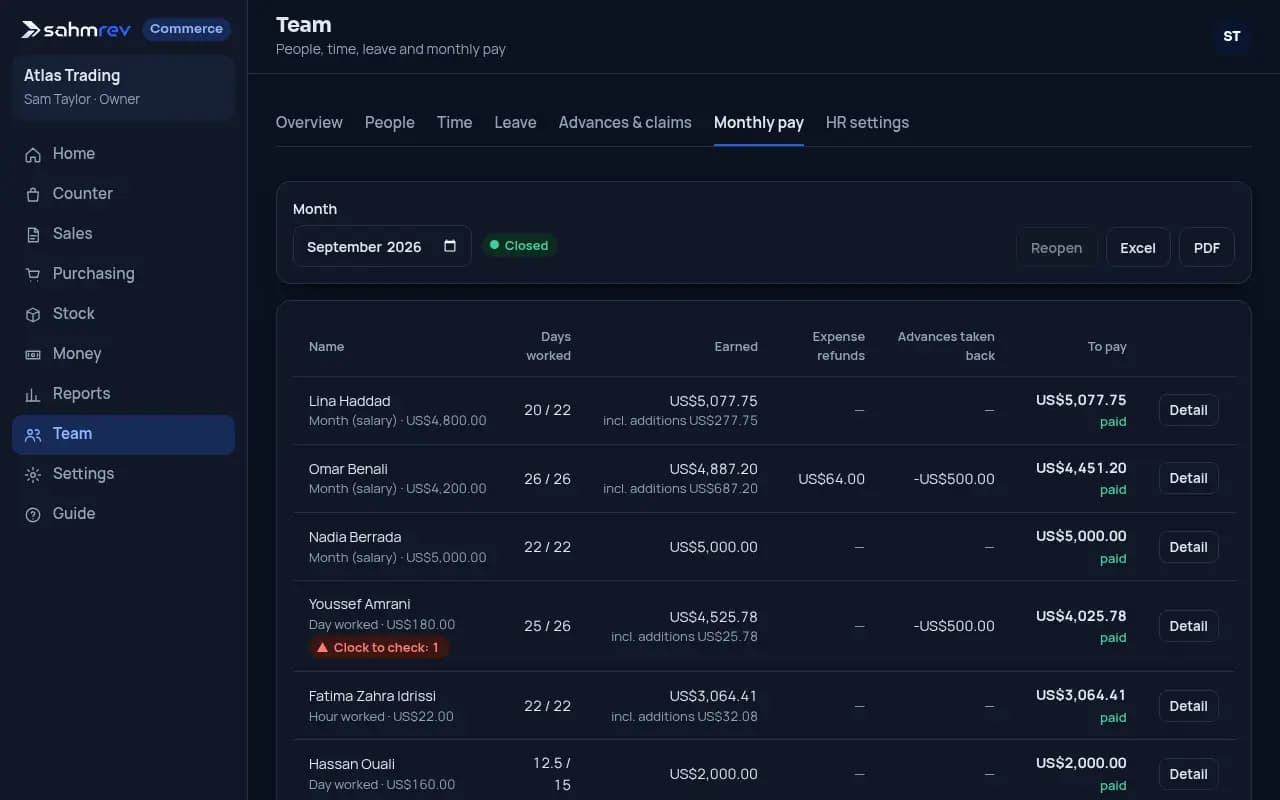Image resolution: width=1280 pixels, height=800 pixels.
Task: Open Detail for Fatima Zahra Idrissi
Action: coord(1188,706)
